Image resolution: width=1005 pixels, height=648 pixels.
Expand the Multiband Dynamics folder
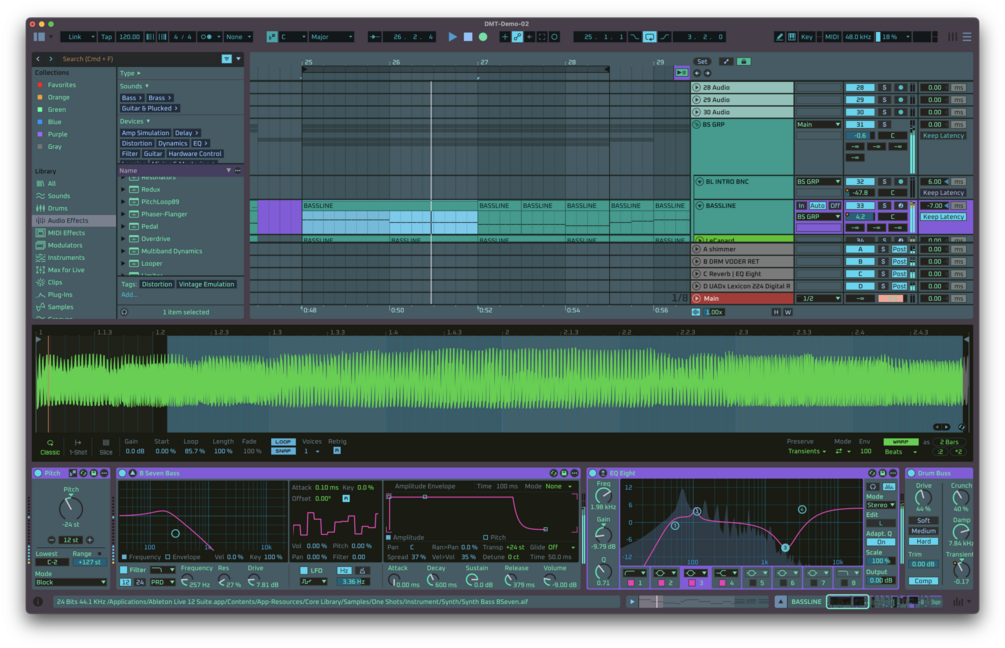pyautogui.click(x=123, y=251)
